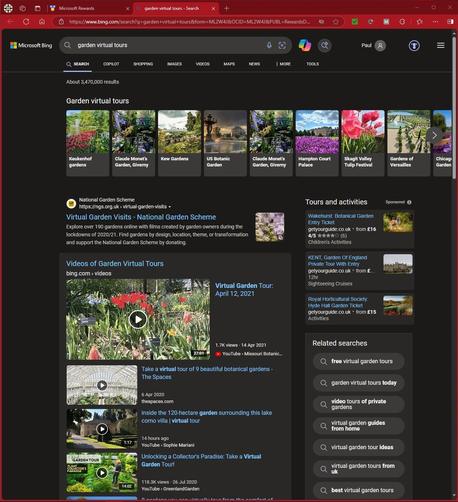Open the Copilot colorful icon
The width and height of the screenshot is (458, 502).
click(305, 45)
